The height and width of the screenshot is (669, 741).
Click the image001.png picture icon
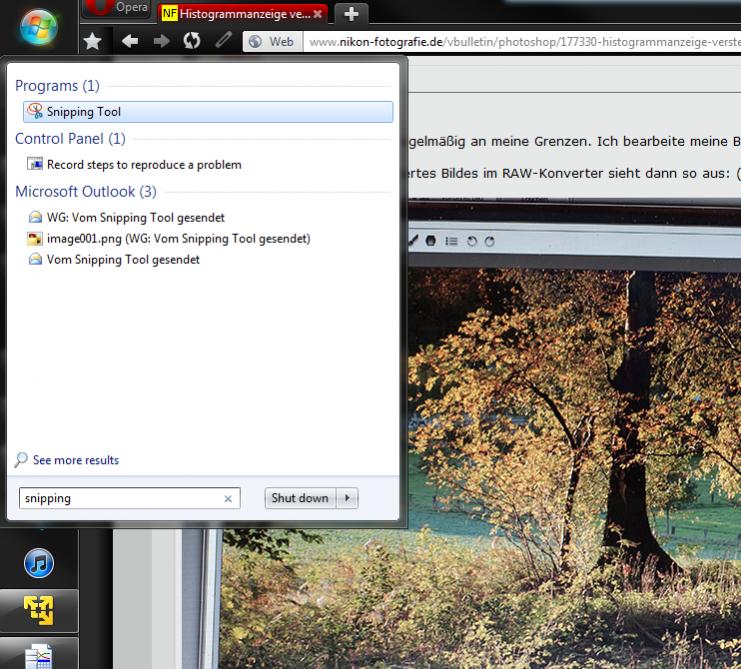point(35,239)
